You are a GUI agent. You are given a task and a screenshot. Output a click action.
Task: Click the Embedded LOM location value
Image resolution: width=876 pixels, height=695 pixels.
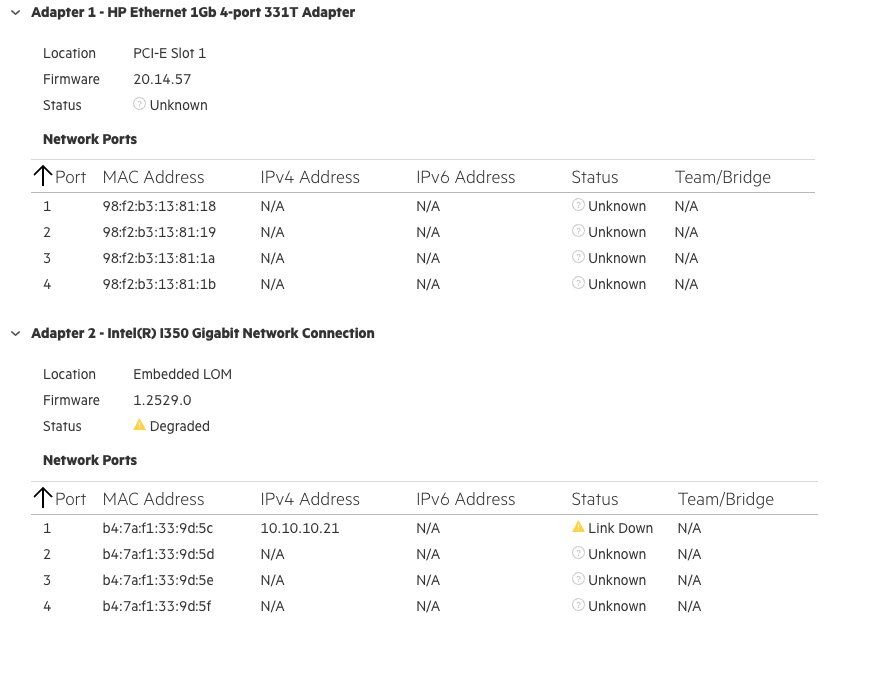tap(182, 374)
